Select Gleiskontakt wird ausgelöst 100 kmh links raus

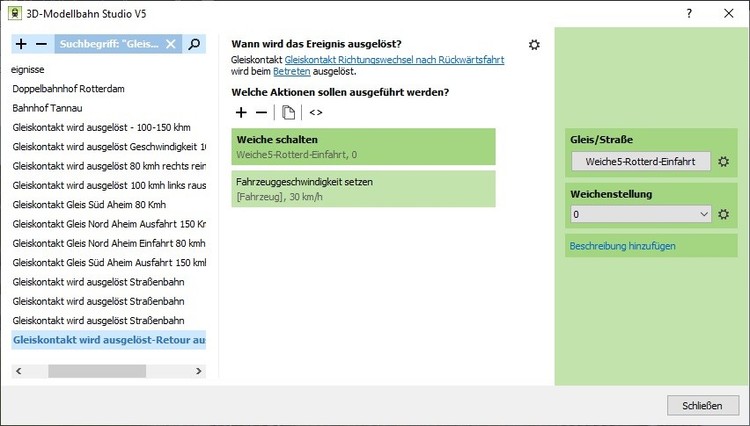point(109,186)
